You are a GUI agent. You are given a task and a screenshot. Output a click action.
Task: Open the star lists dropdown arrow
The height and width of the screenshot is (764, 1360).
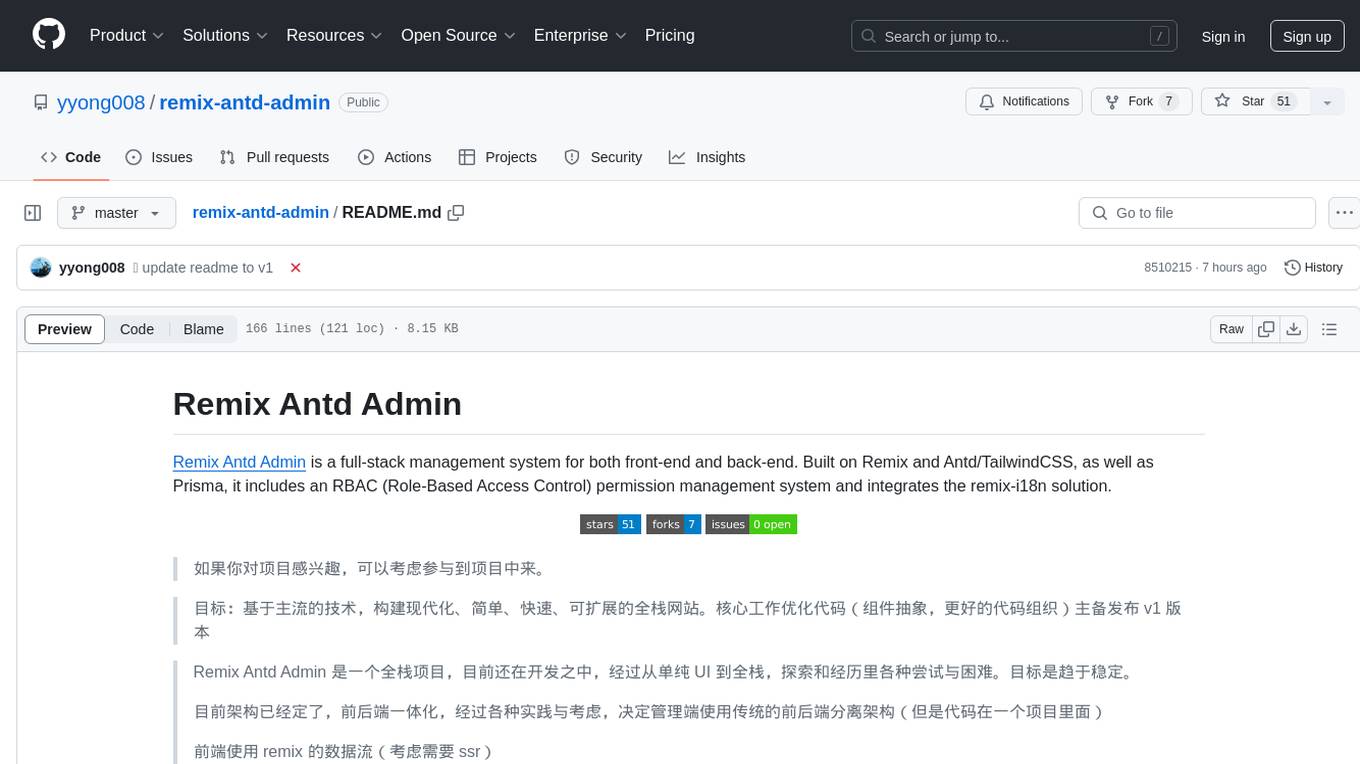click(x=1327, y=101)
